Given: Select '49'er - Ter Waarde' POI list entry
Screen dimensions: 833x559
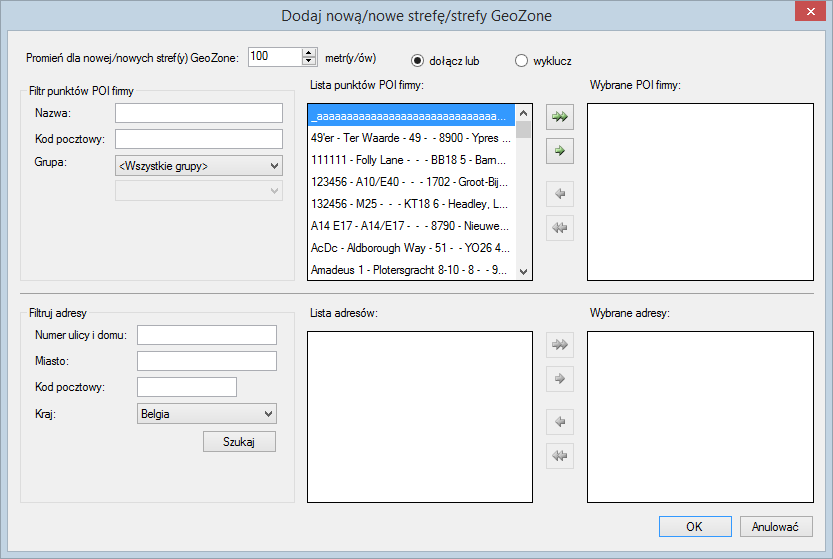Looking at the screenshot, I should pos(410,138).
